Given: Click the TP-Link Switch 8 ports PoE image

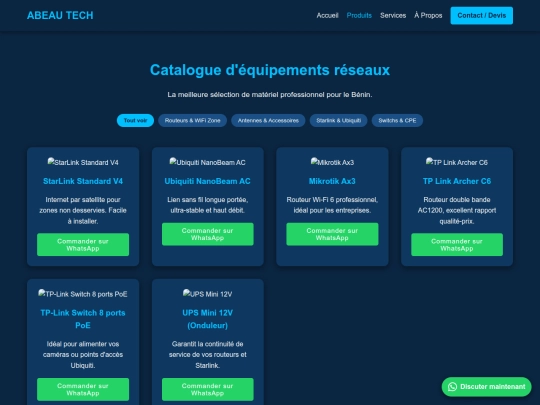Looking at the screenshot, I should pyautogui.click(x=83, y=294).
